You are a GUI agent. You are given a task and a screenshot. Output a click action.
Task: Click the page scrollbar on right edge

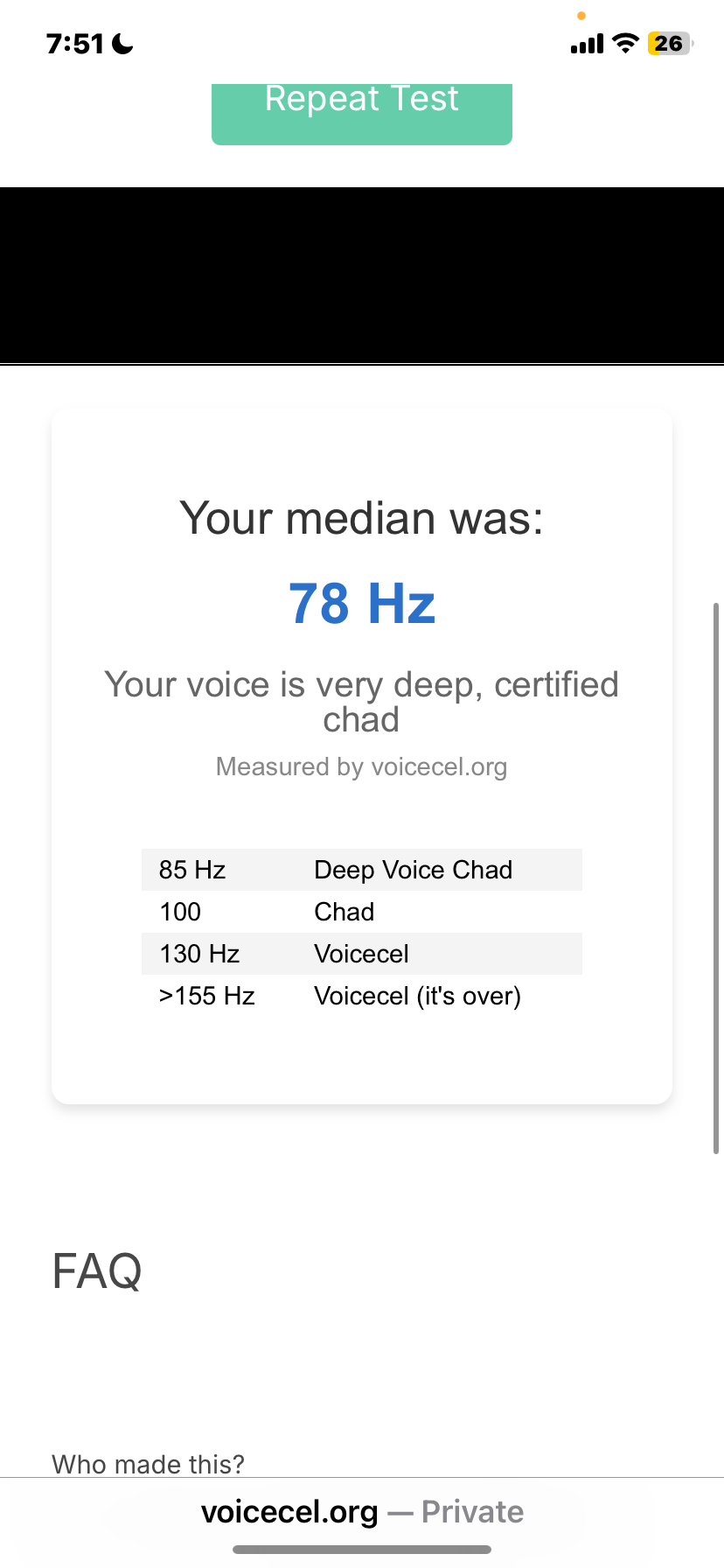coord(716,878)
